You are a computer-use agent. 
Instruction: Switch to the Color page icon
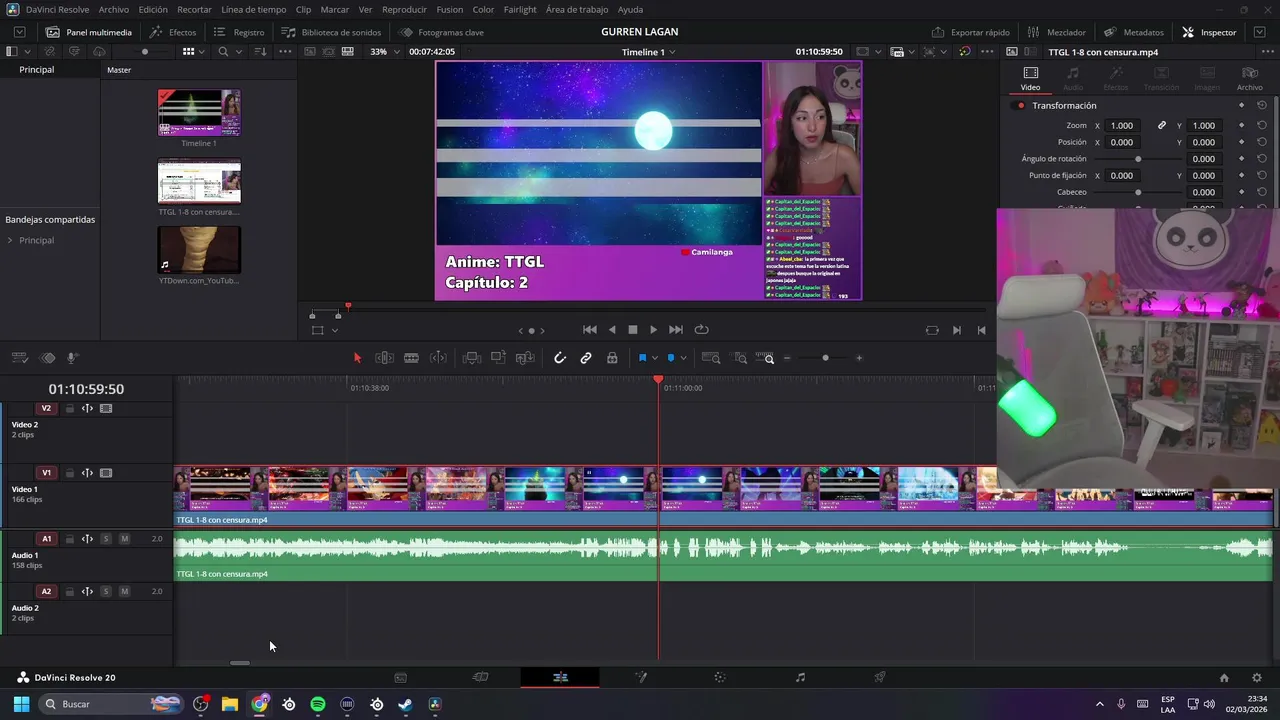click(x=720, y=678)
